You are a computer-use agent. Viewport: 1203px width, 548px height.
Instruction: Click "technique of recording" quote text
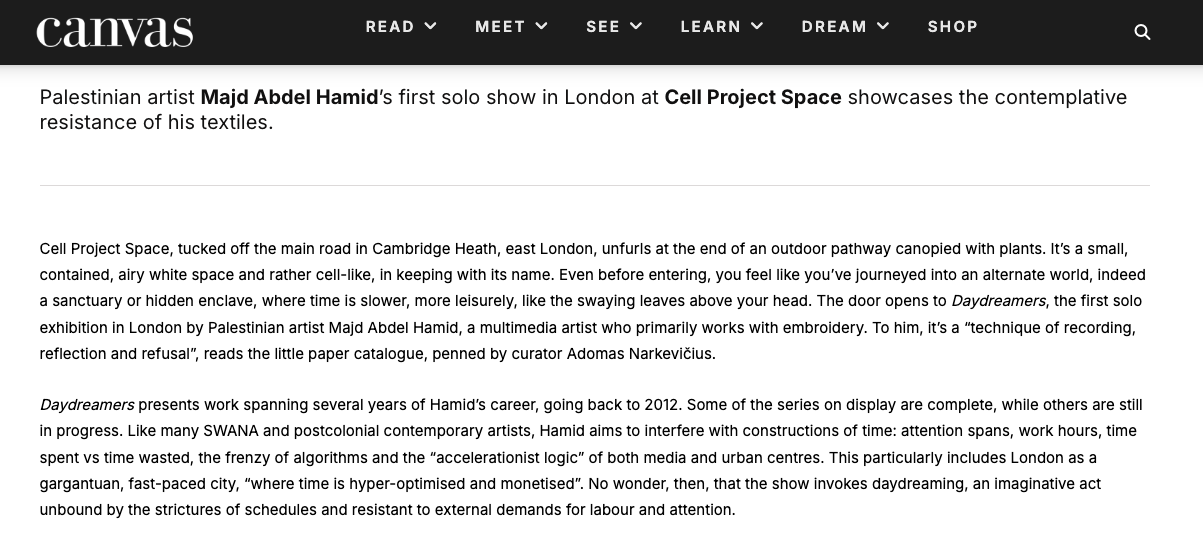1050,328
